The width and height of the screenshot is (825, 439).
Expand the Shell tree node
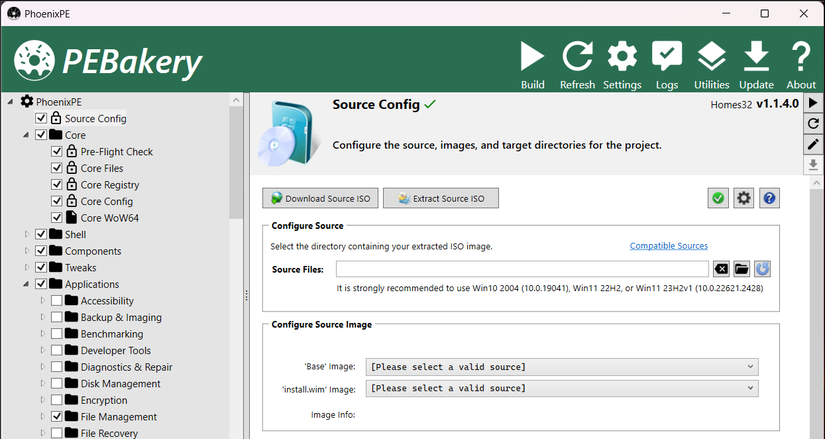[x=26, y=235]
